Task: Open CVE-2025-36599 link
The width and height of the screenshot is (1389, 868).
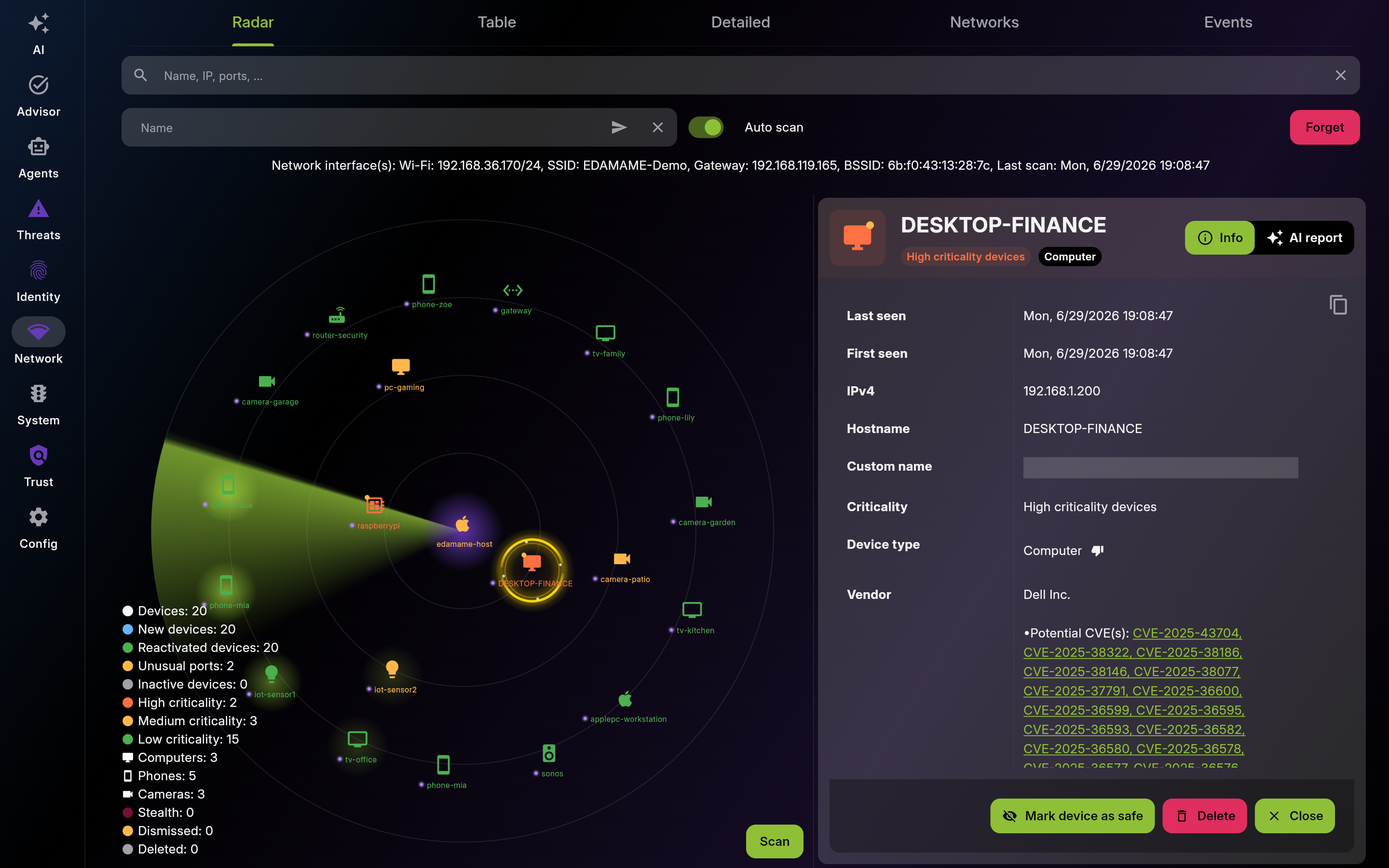Action: (1077, 710)
